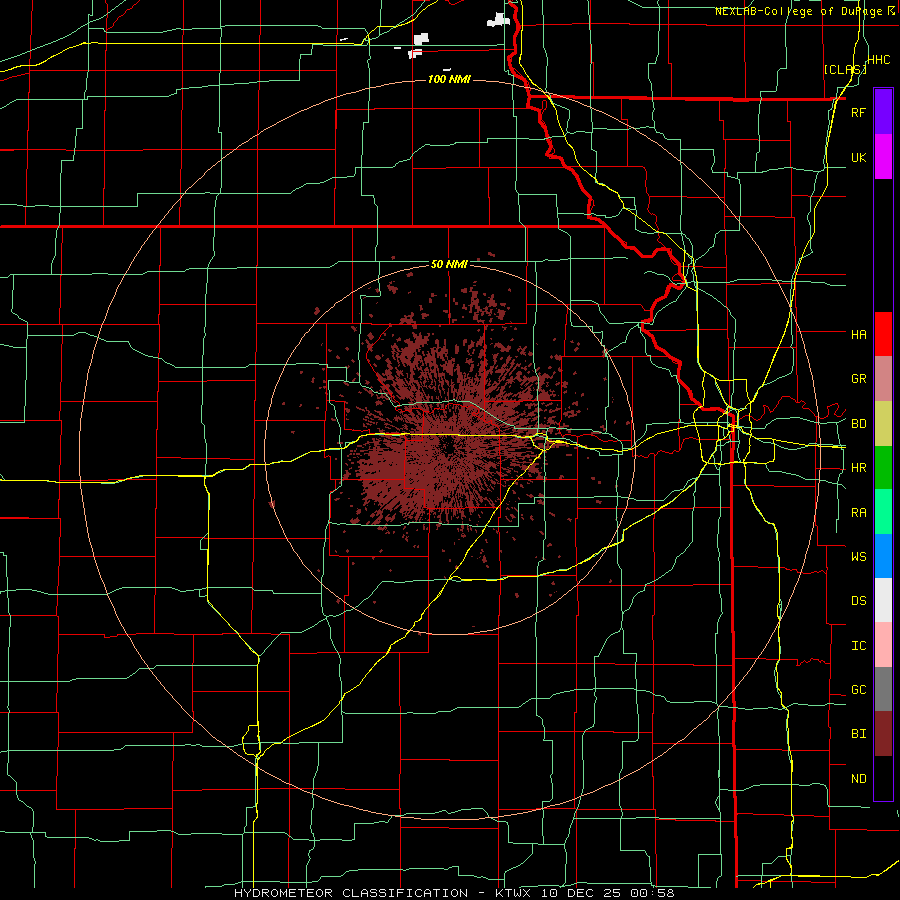Select the WS blue legend swatch

pyautogui.click(x=883, y=556)
